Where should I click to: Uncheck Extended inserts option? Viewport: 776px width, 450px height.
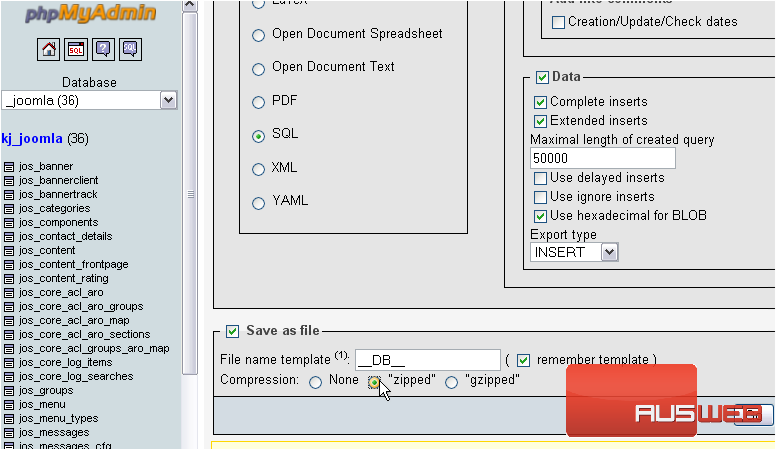[x=541, y=121]
